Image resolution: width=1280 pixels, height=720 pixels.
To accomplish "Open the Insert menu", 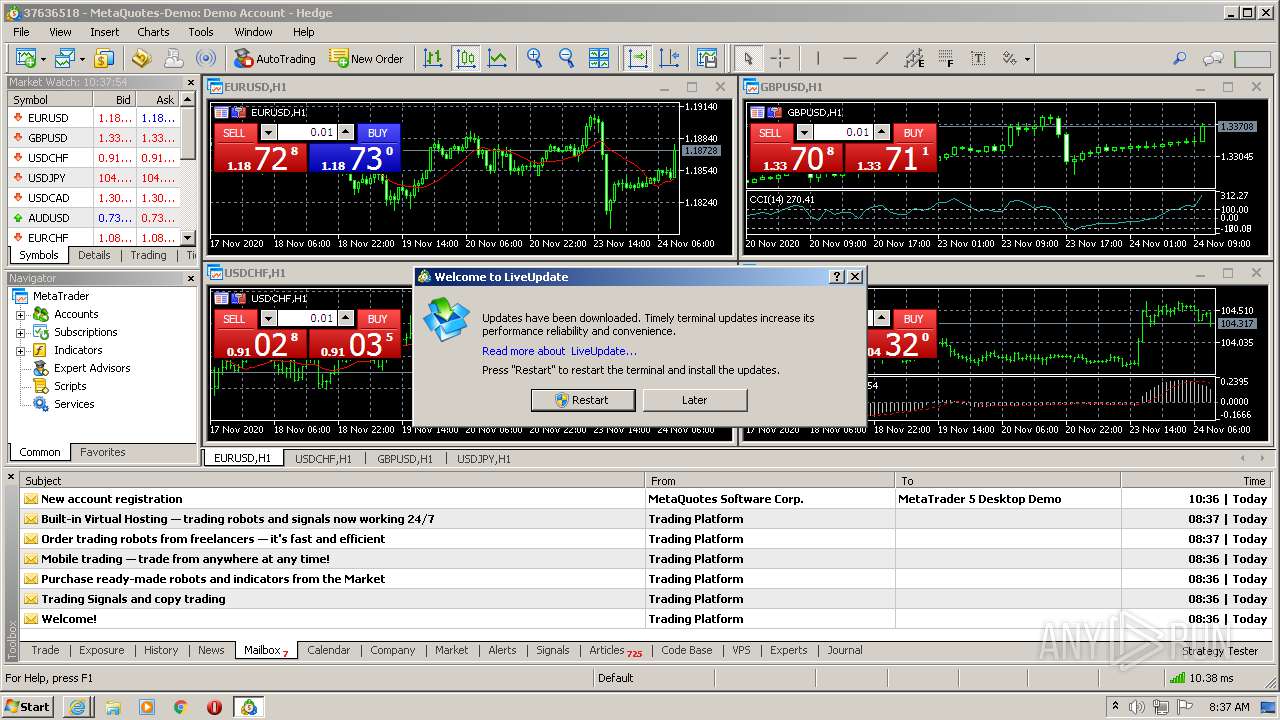I will click(104, 32).
